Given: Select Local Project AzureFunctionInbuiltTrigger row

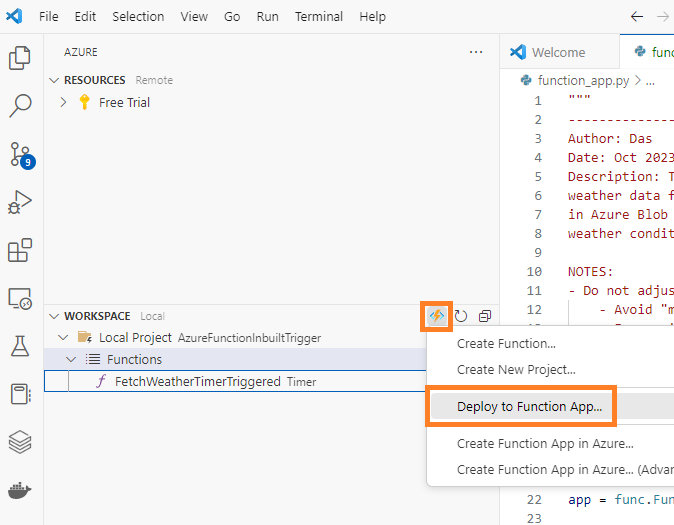Looking at the screenshot, I should pyautogui.click(x=235, y=338).
